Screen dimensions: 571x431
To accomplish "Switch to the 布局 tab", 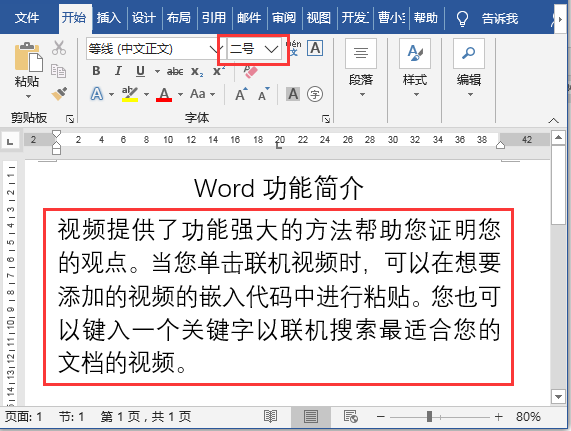I will [x=178, y=17].
